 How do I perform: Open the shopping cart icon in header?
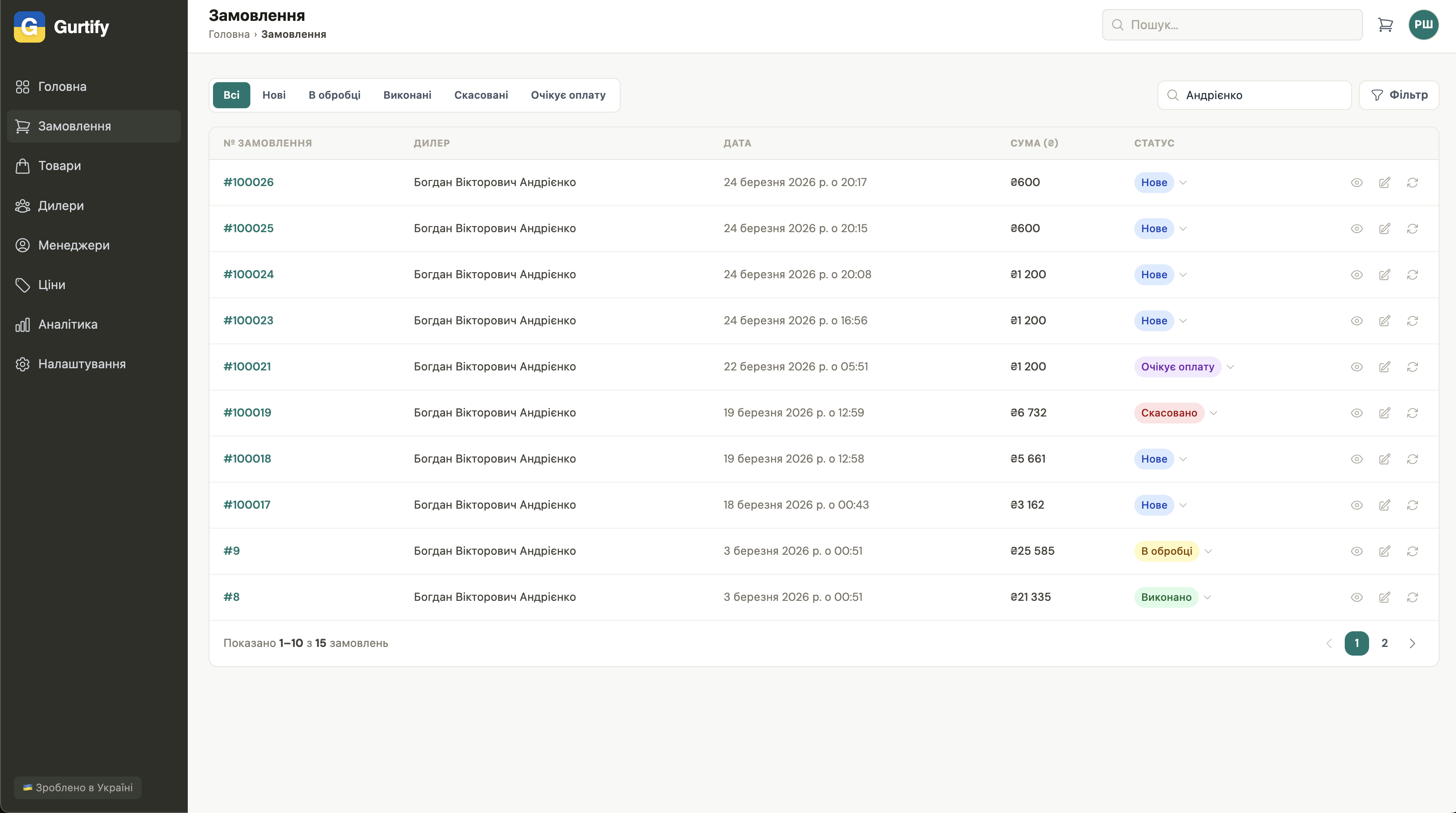tap(1385, 25)
